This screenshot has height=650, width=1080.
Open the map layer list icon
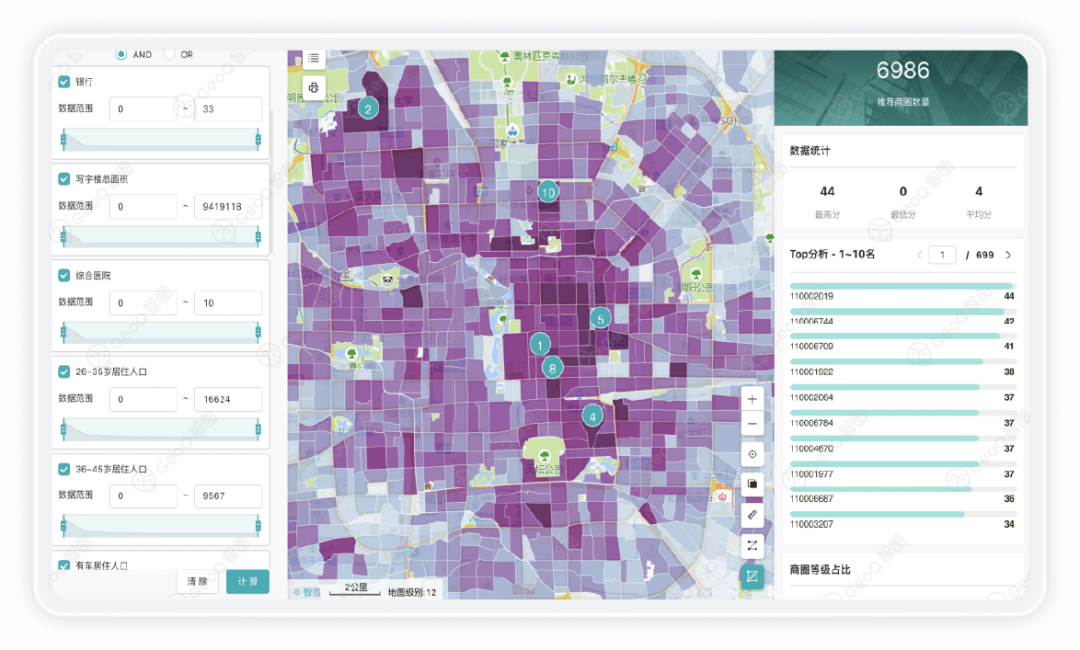(313, 58)
